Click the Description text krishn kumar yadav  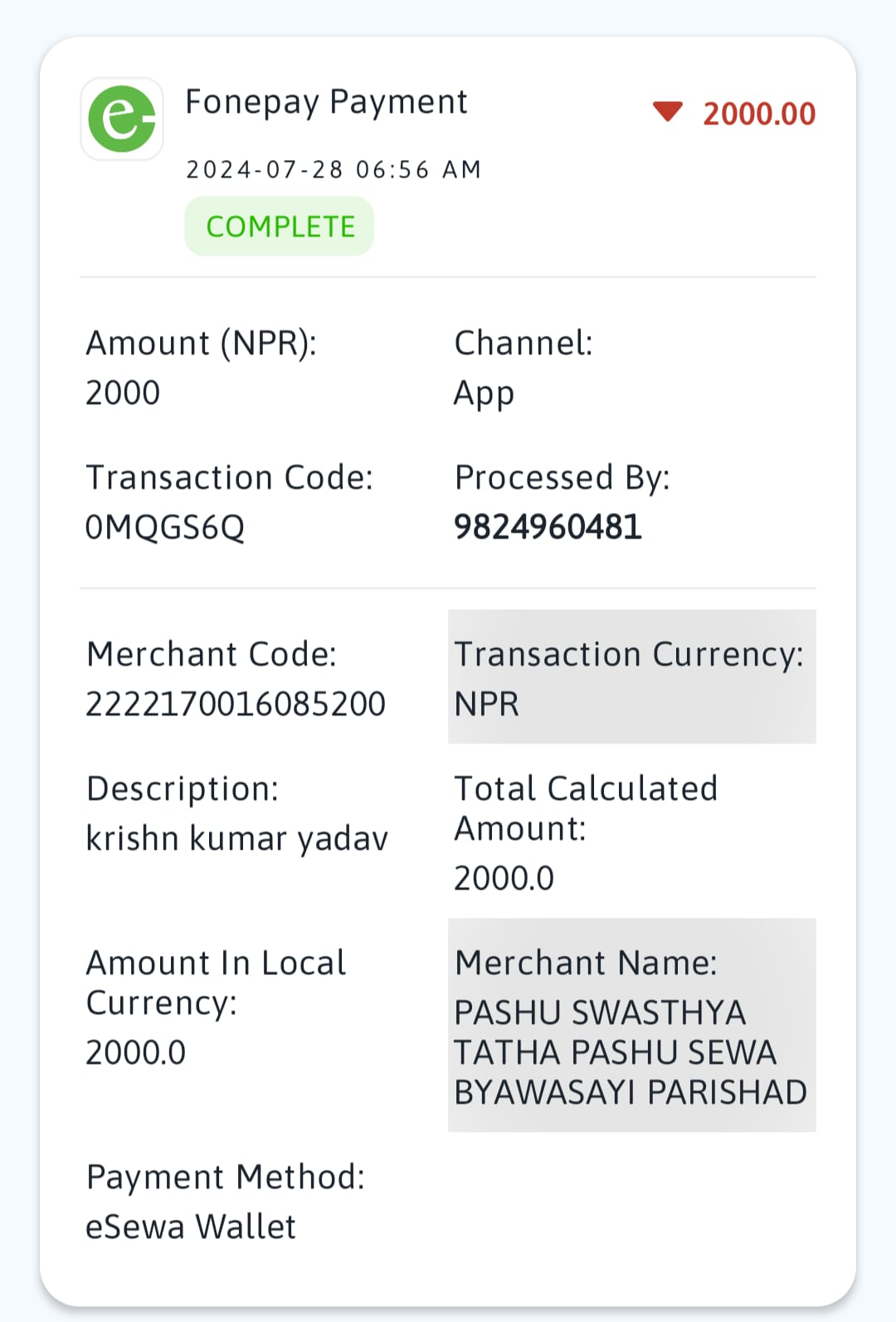[x=237, y=839]
